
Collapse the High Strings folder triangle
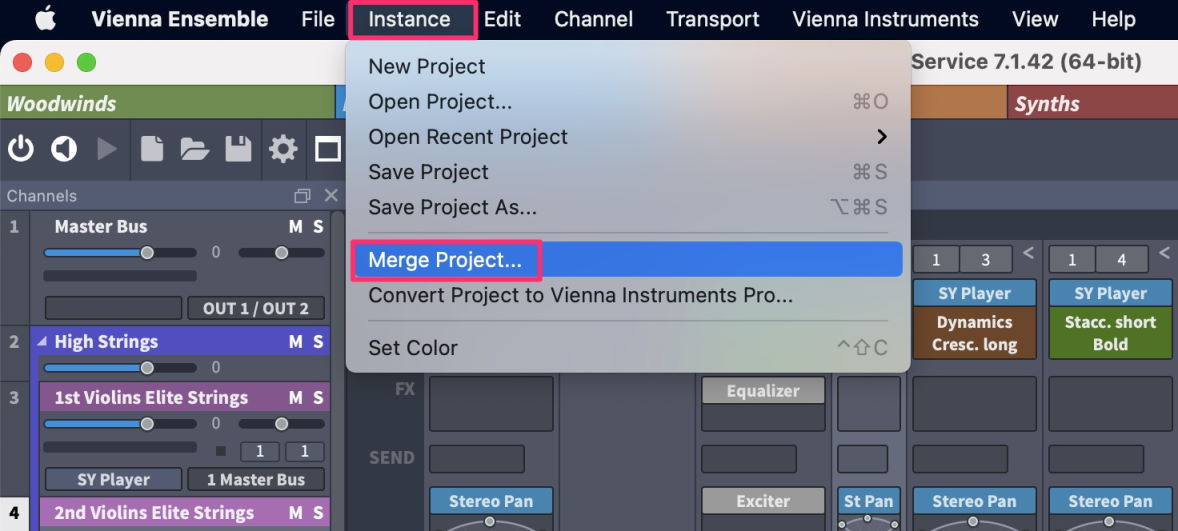tap(41, 342)
